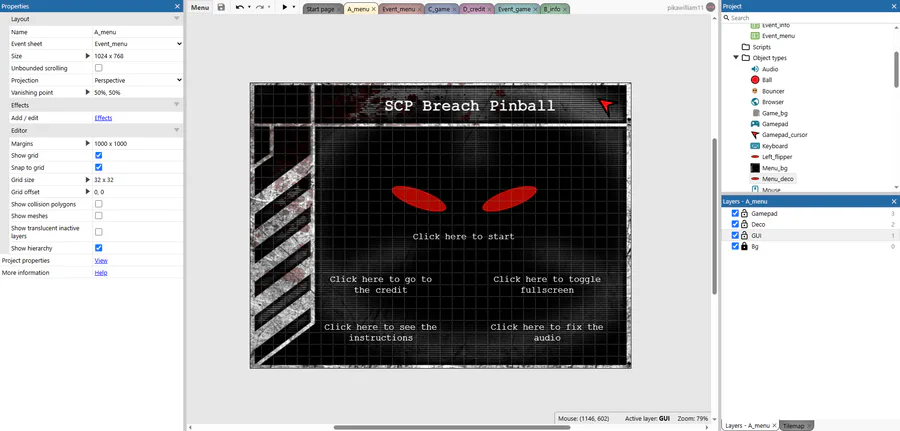Enable Show collision polygons checkbox
Screen dimensions: 900x431
click(x=99, y=204)
